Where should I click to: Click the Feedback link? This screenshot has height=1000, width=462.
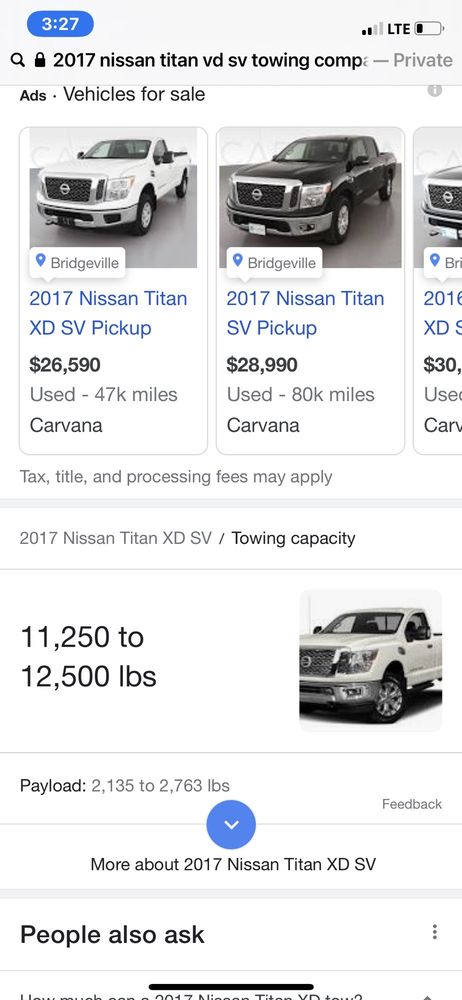pos(412,804)
